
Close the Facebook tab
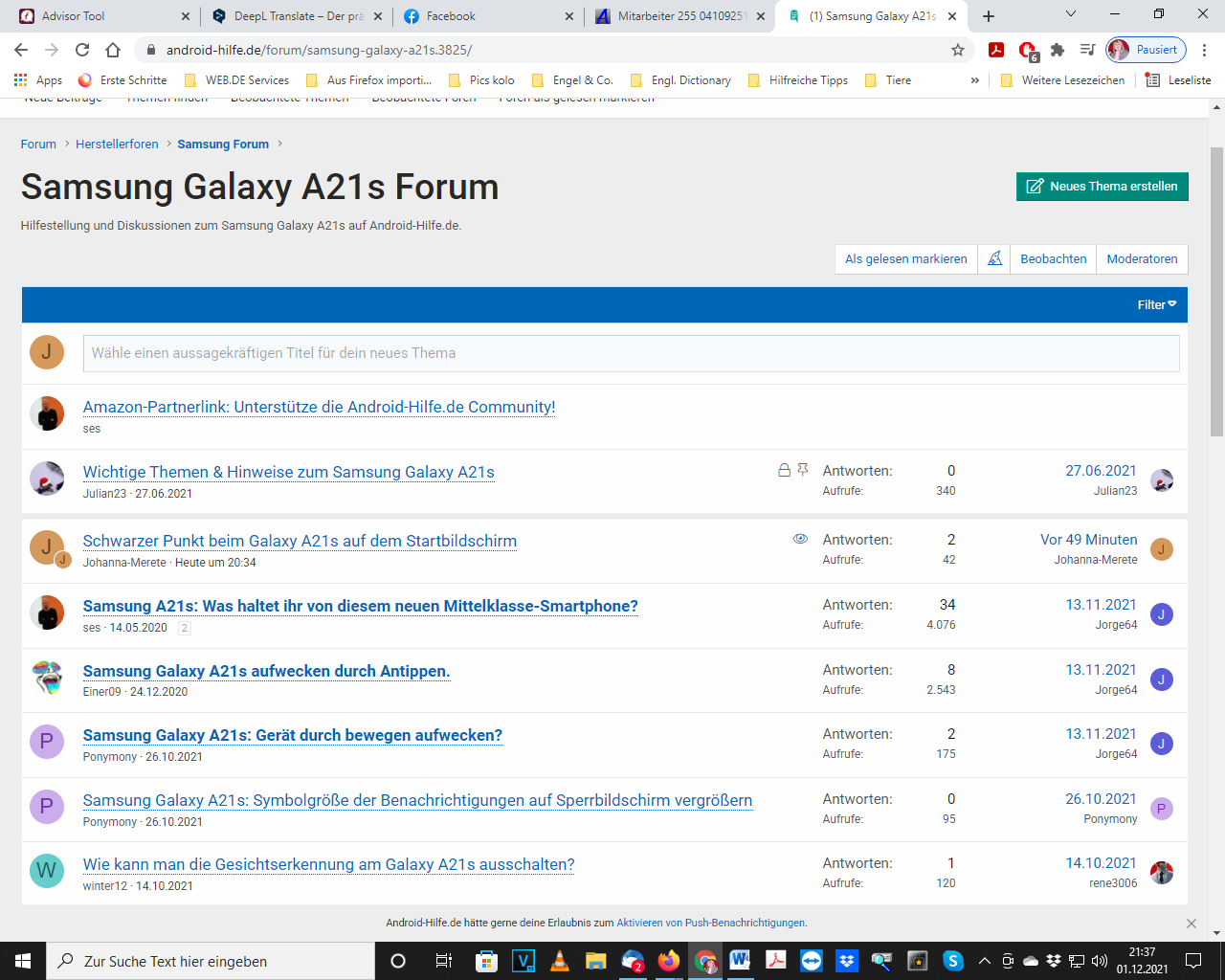tap(569, 16)
